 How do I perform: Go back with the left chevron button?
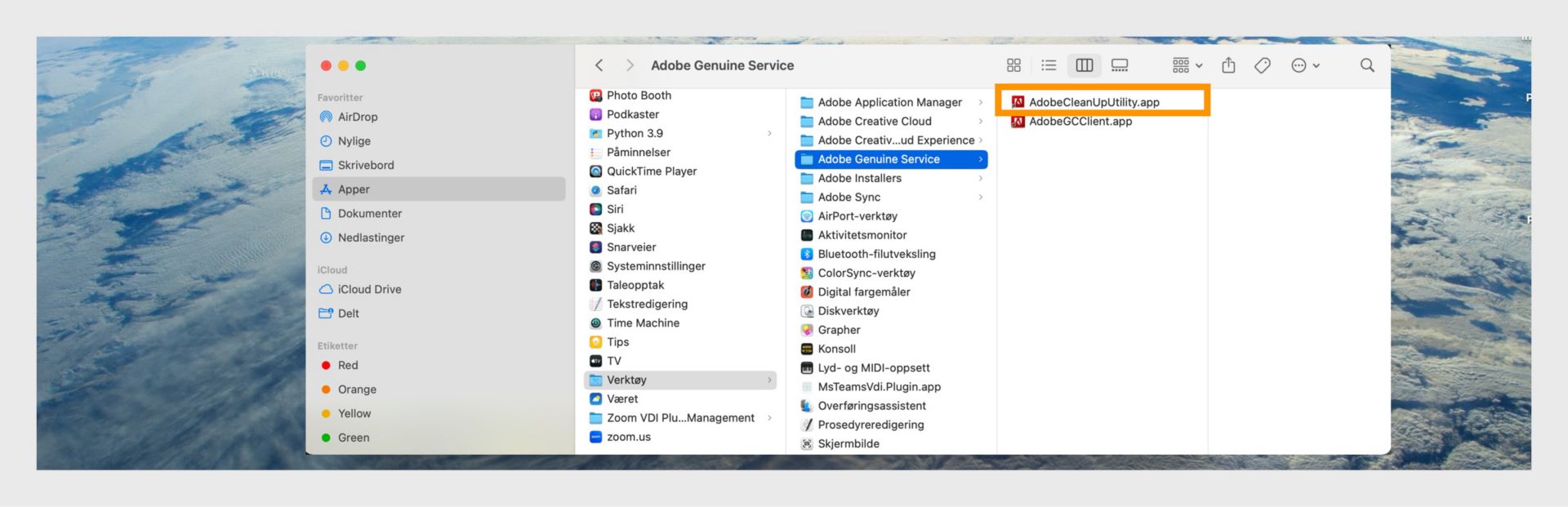(599, 65)
